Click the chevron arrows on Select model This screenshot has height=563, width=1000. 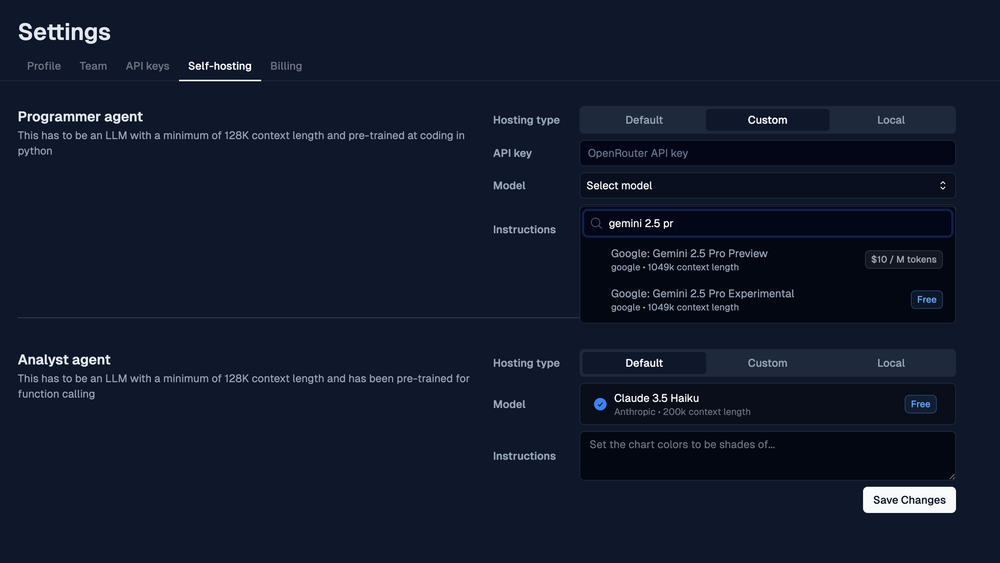pos(942,186)
